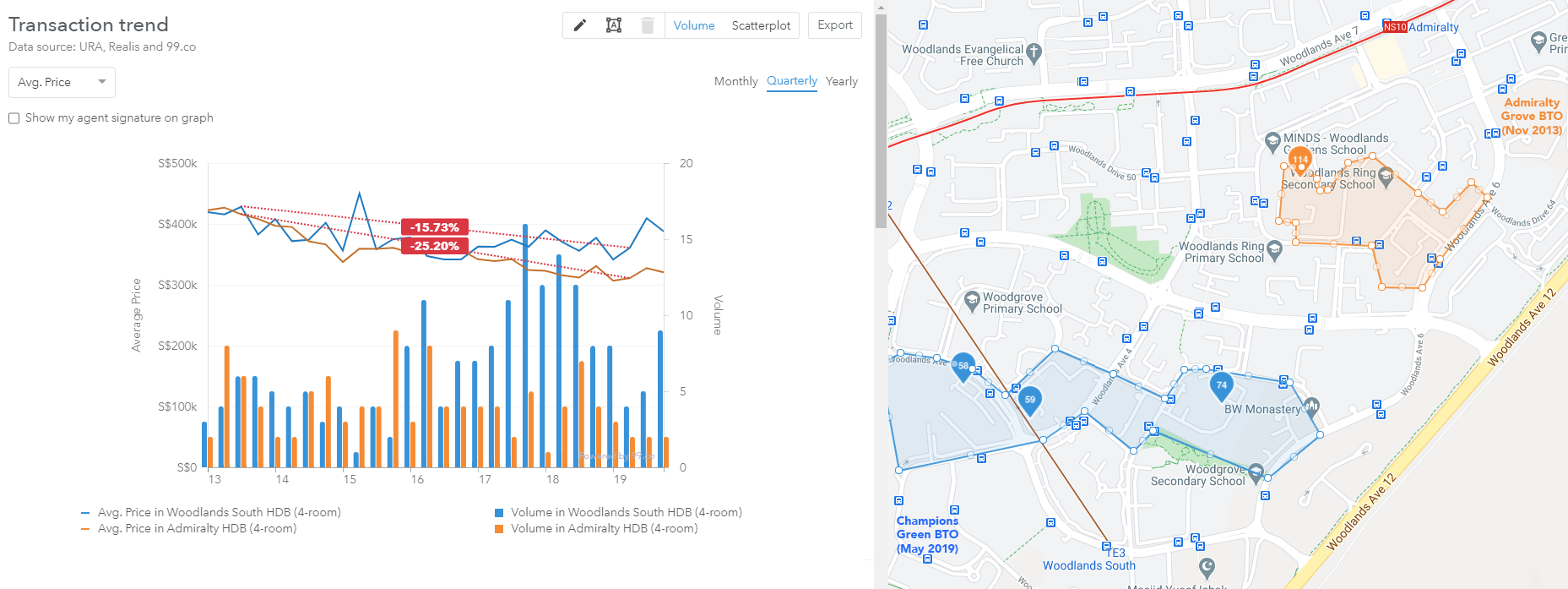Switch chart to Scatterplot
Image resolution: width=1568 pixels, height=589 pixels.
tap(761, 25)
